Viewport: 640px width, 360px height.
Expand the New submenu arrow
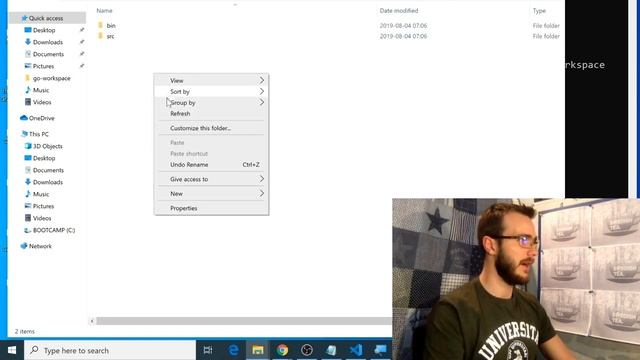[262, 193]
